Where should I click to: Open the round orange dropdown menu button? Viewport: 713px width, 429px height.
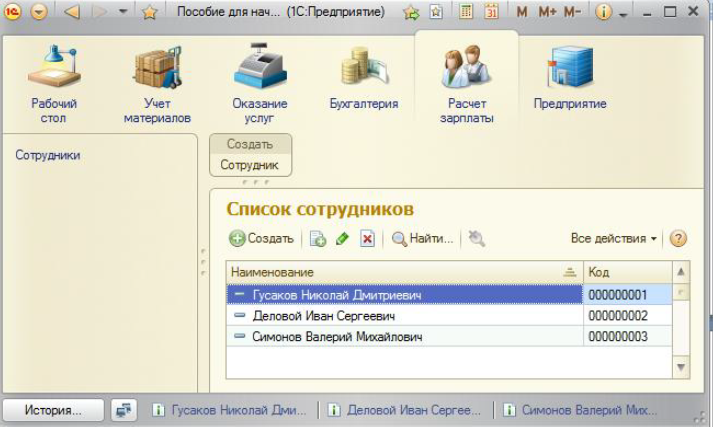[x=39, y=11]
